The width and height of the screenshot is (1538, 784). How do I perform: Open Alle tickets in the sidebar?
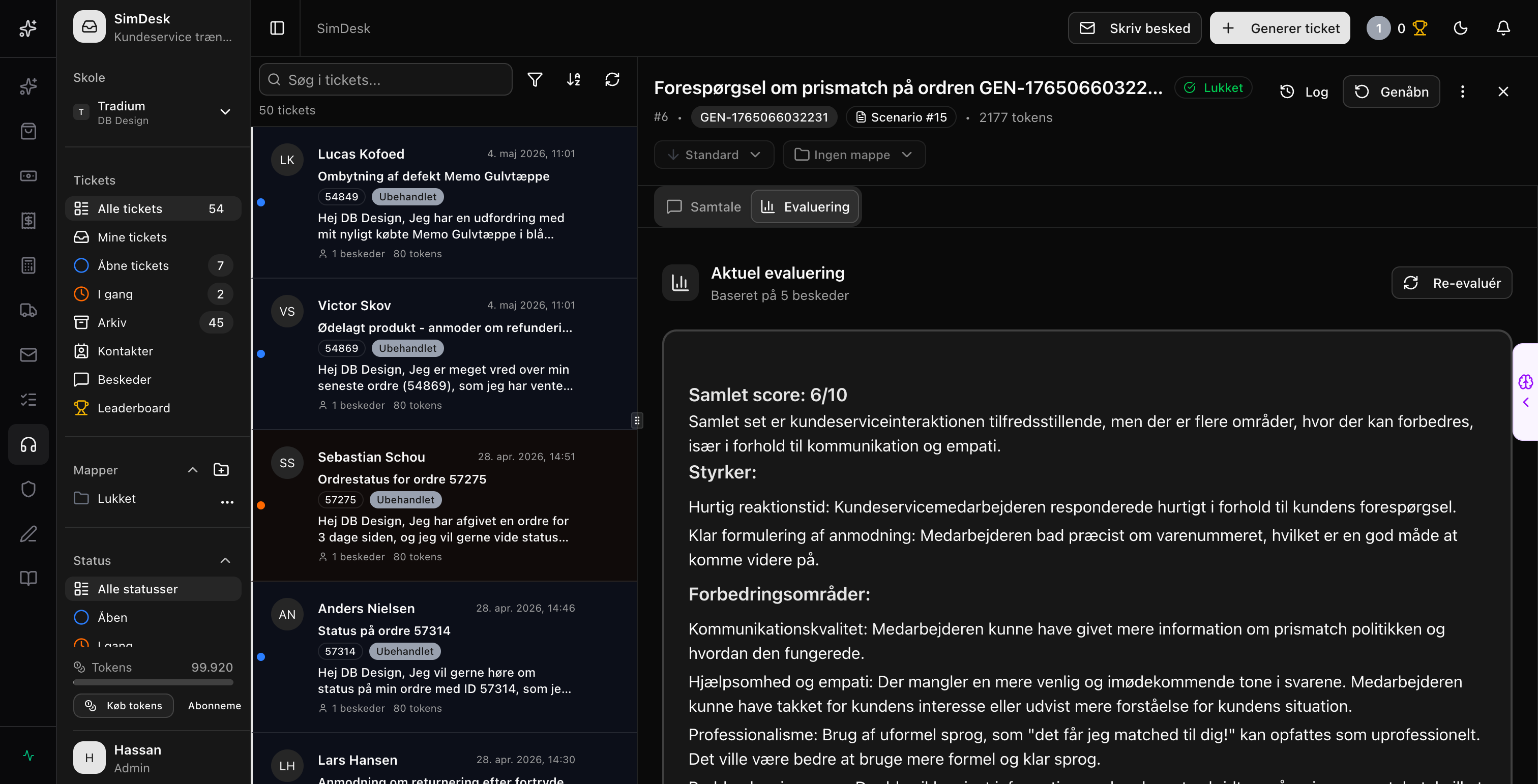coord(154,208)
